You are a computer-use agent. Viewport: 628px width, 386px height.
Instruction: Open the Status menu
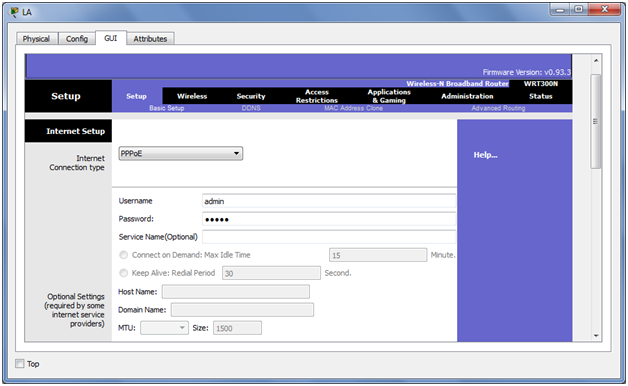point(541,96)
